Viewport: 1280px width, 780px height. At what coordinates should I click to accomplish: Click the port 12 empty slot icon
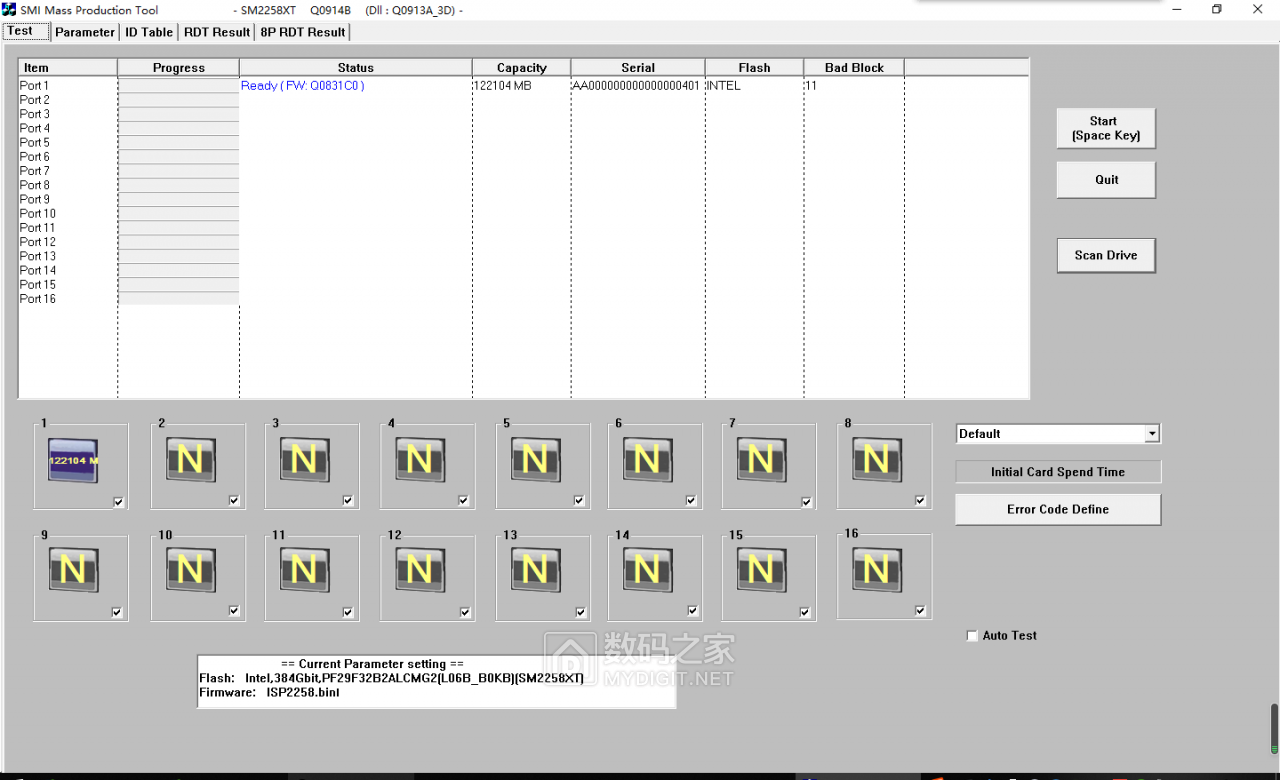[x=420, y=570]
